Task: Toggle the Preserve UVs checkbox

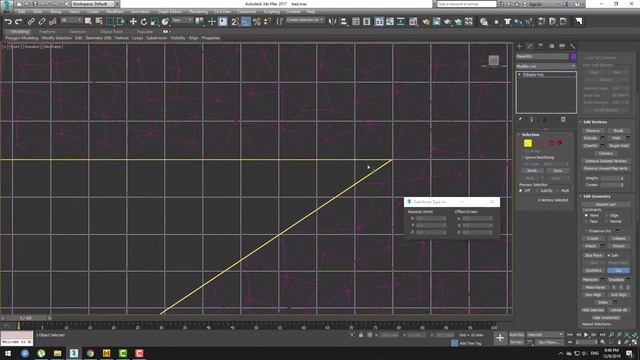Action: pos(587,231)
